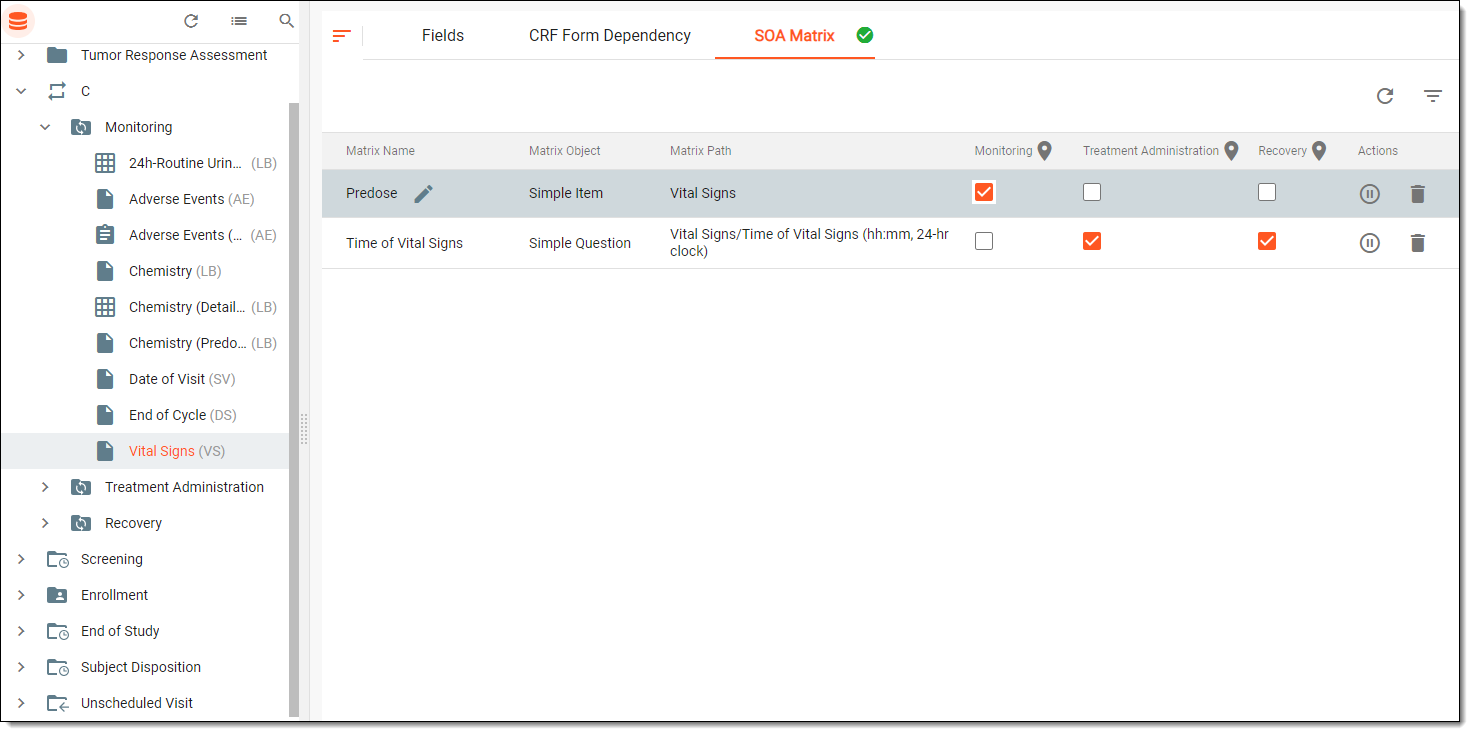This screenshot has height=734, width=1472.
Task: Expand the Treatment Administration tree node
Action: tap(45, 487)
